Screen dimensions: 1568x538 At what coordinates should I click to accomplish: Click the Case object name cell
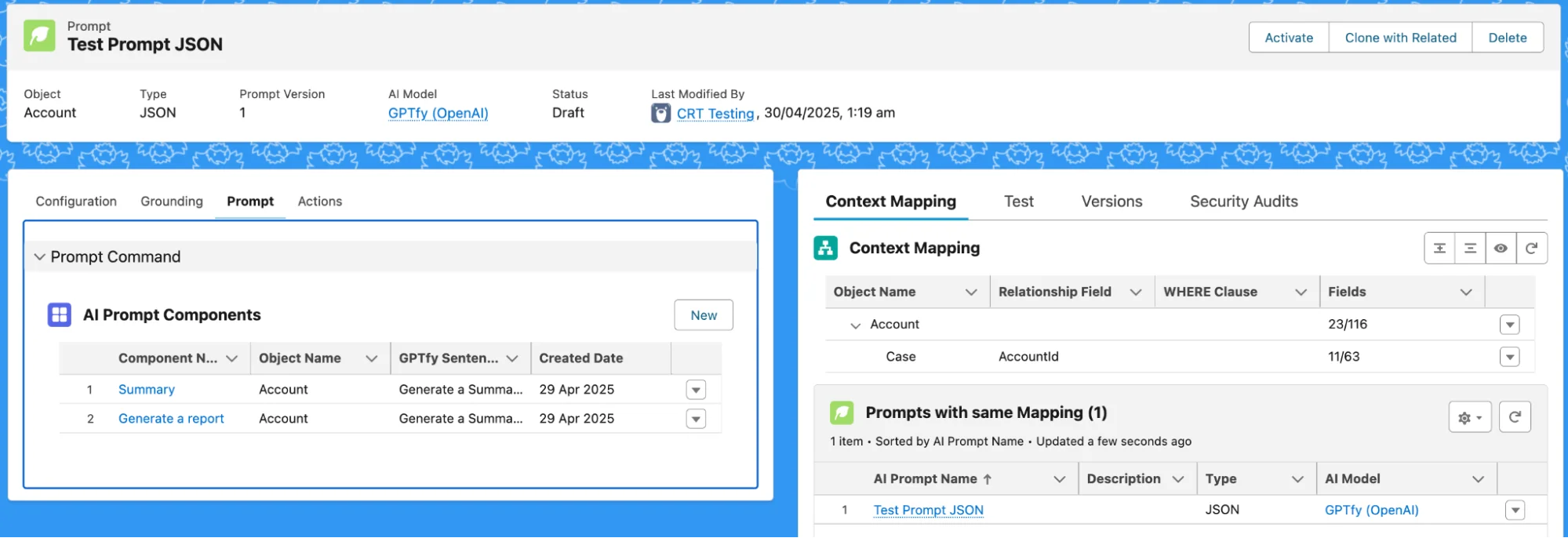click(x=900, y=357)
